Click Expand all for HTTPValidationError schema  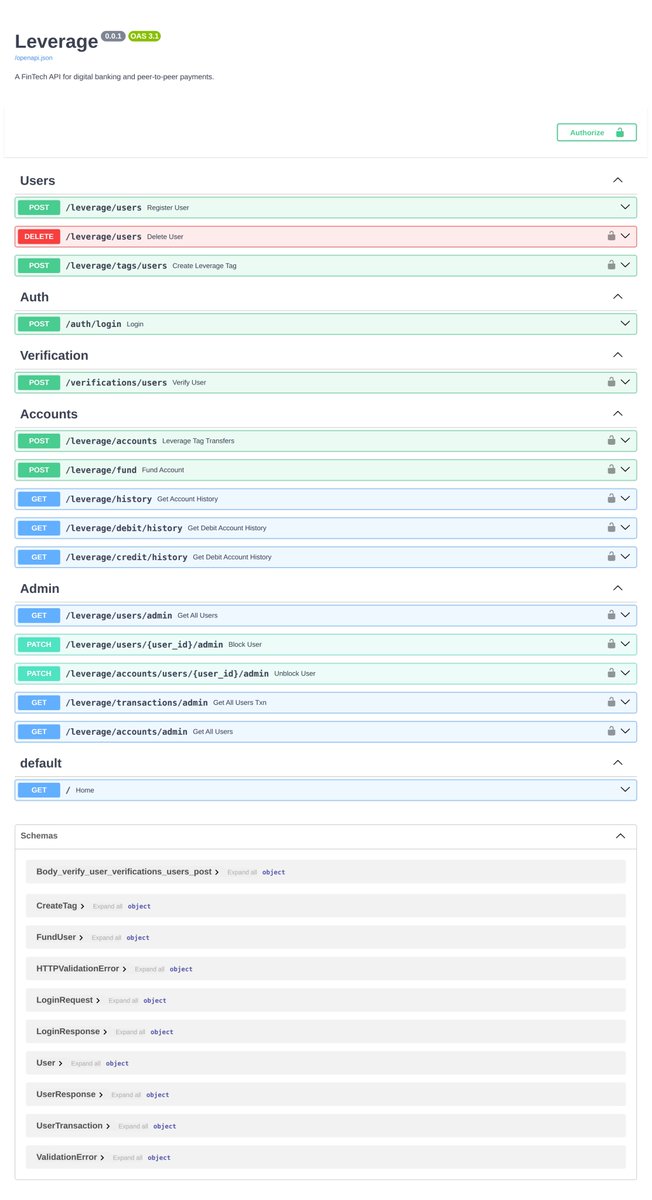pos(150,969)
